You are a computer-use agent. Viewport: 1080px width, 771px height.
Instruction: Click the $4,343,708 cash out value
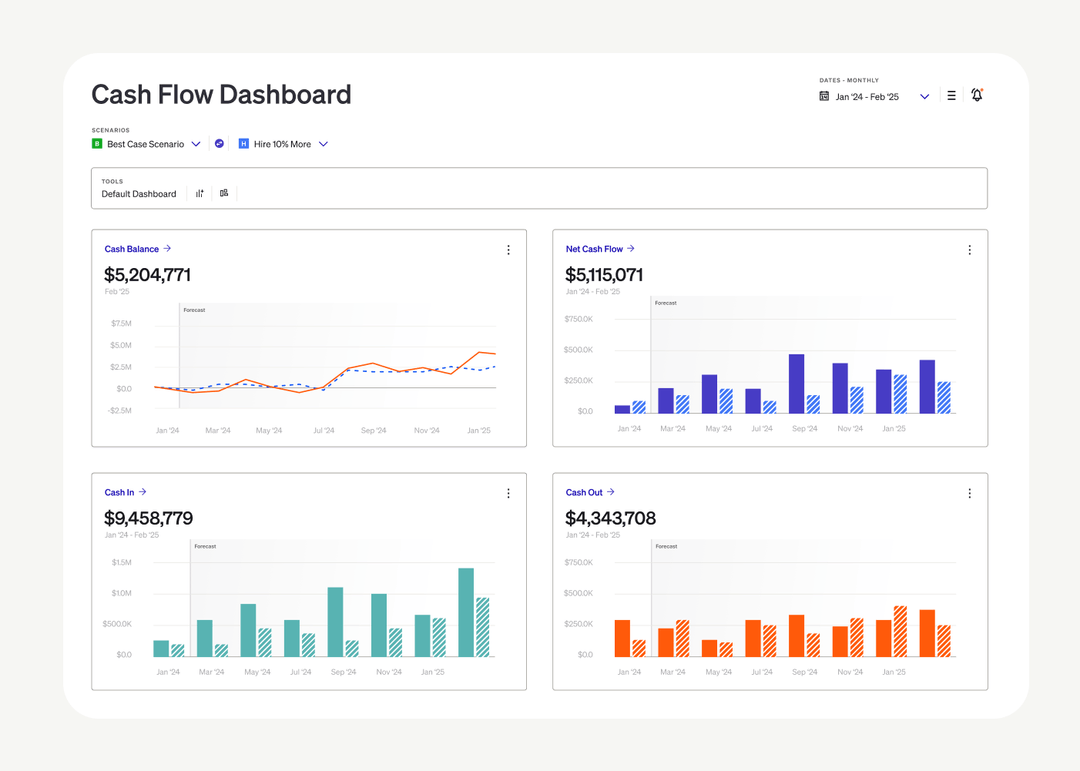(x=610, y=518)
